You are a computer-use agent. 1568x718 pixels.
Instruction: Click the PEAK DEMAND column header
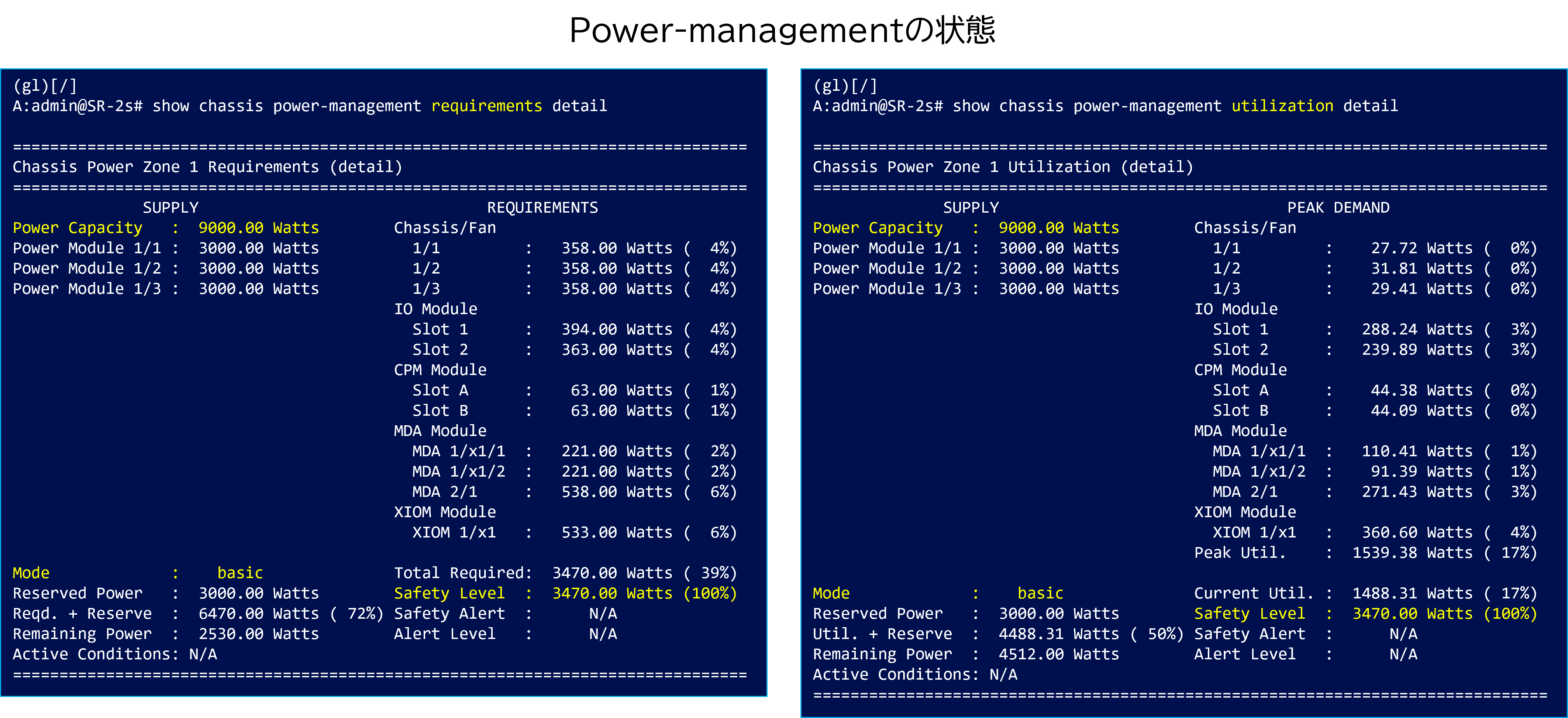pos(1338,208)
